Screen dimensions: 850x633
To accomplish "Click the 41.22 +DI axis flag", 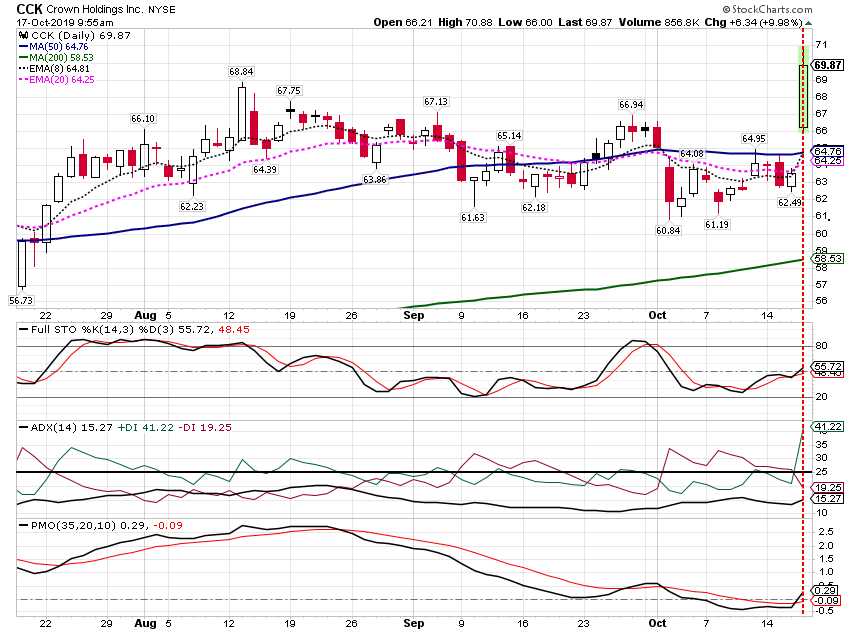I will [827, 427].
